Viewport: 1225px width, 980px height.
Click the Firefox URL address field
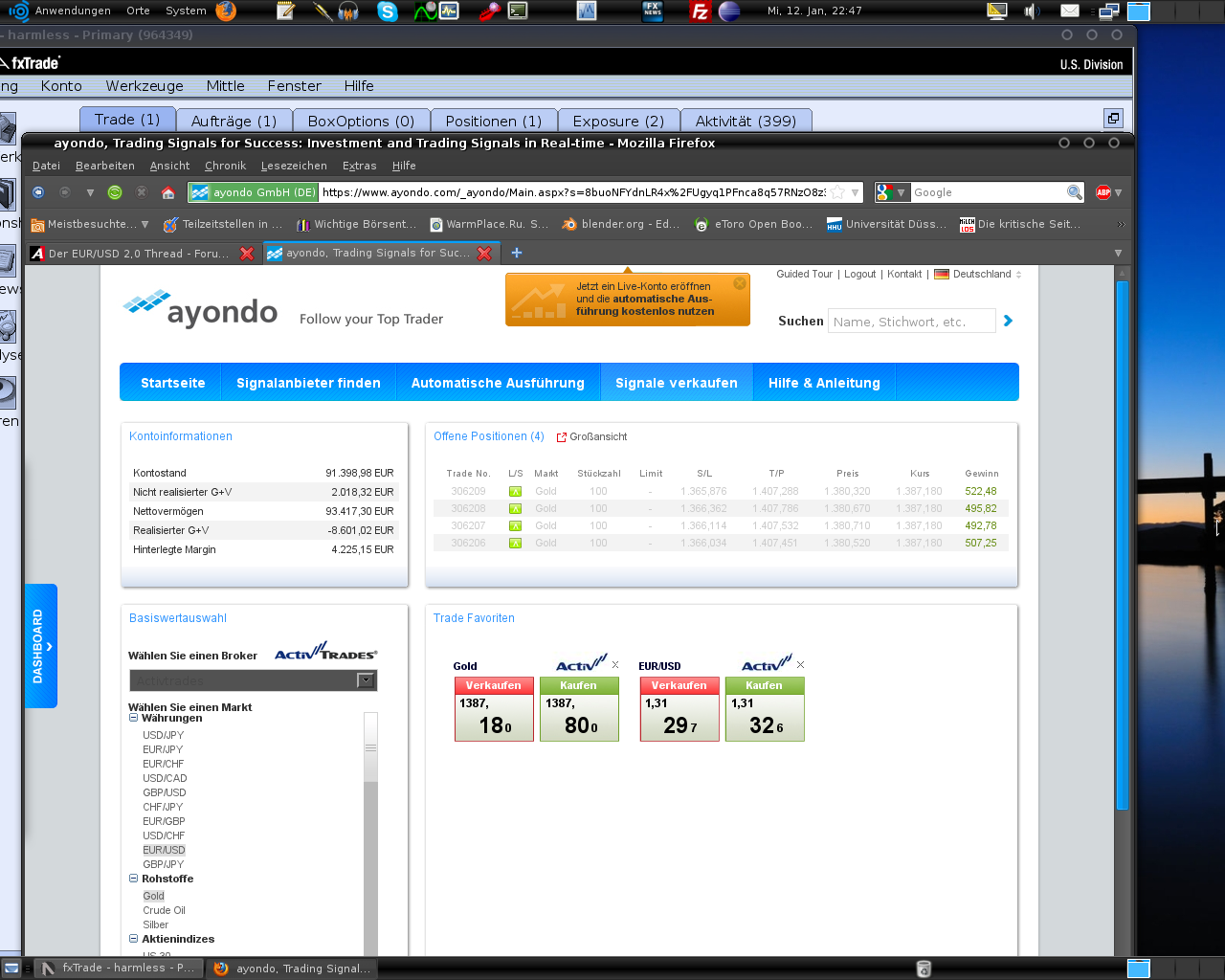[x=572, y=192]
